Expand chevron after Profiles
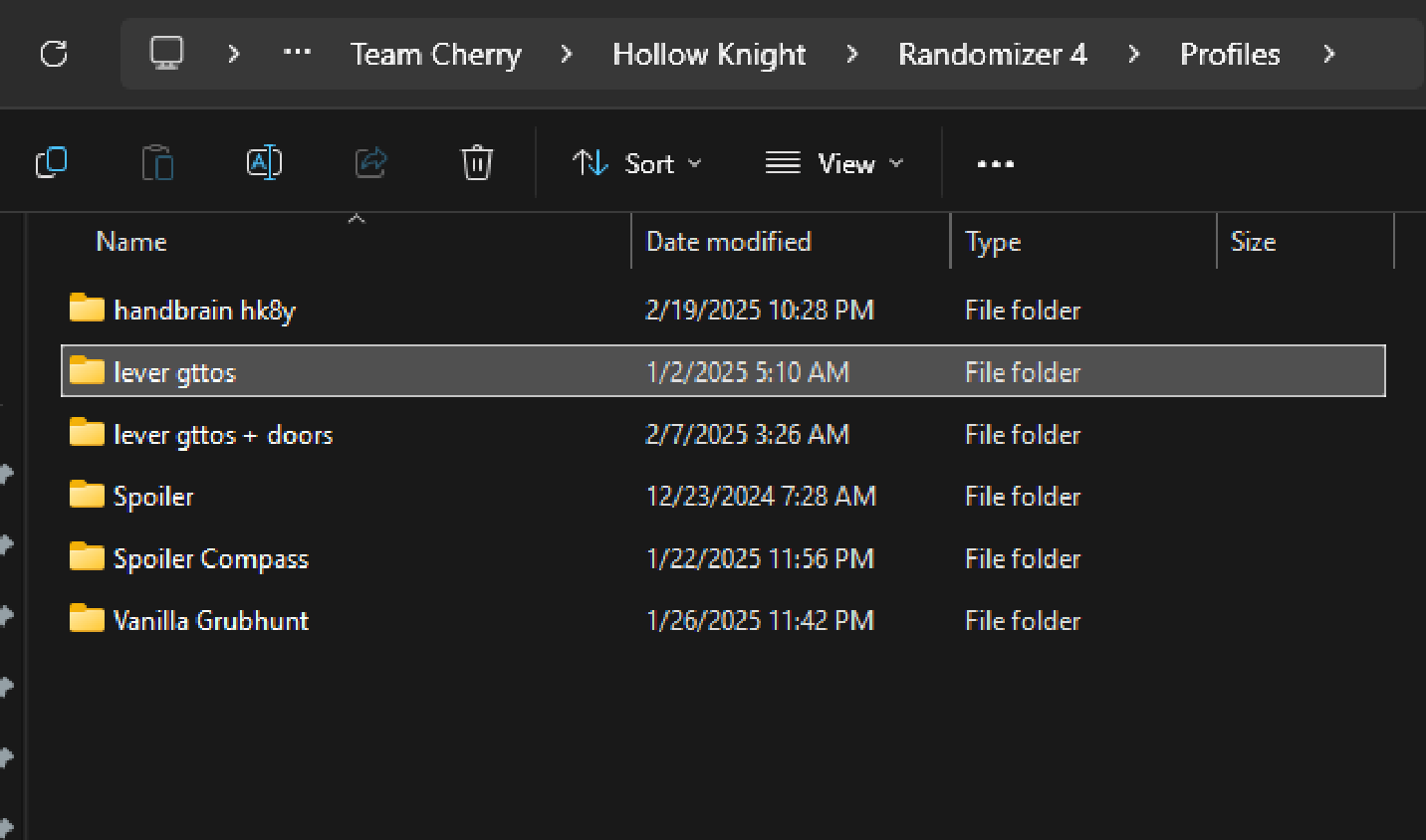The height and width of the screenshot is (840, 1426). point(1328,54)
